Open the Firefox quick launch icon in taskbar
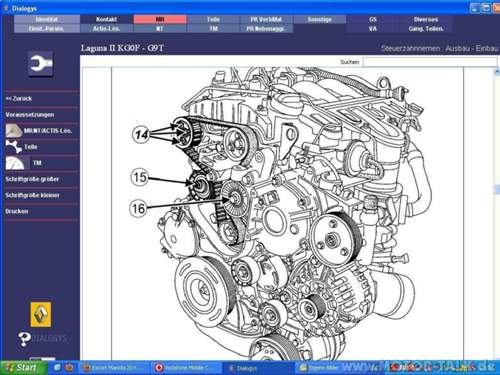The width and height of the screenshot is (500, 375). coord(69,367)
